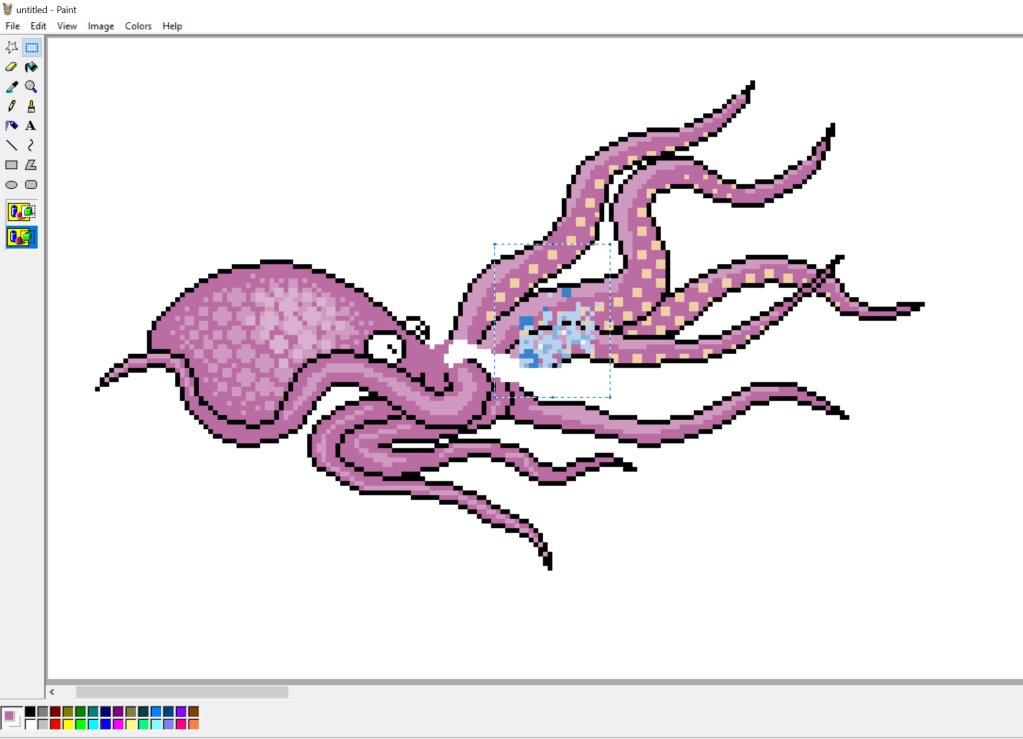Select the Magnifier tool
This screenshot has width=1023, height=739.
coord(31,87)
